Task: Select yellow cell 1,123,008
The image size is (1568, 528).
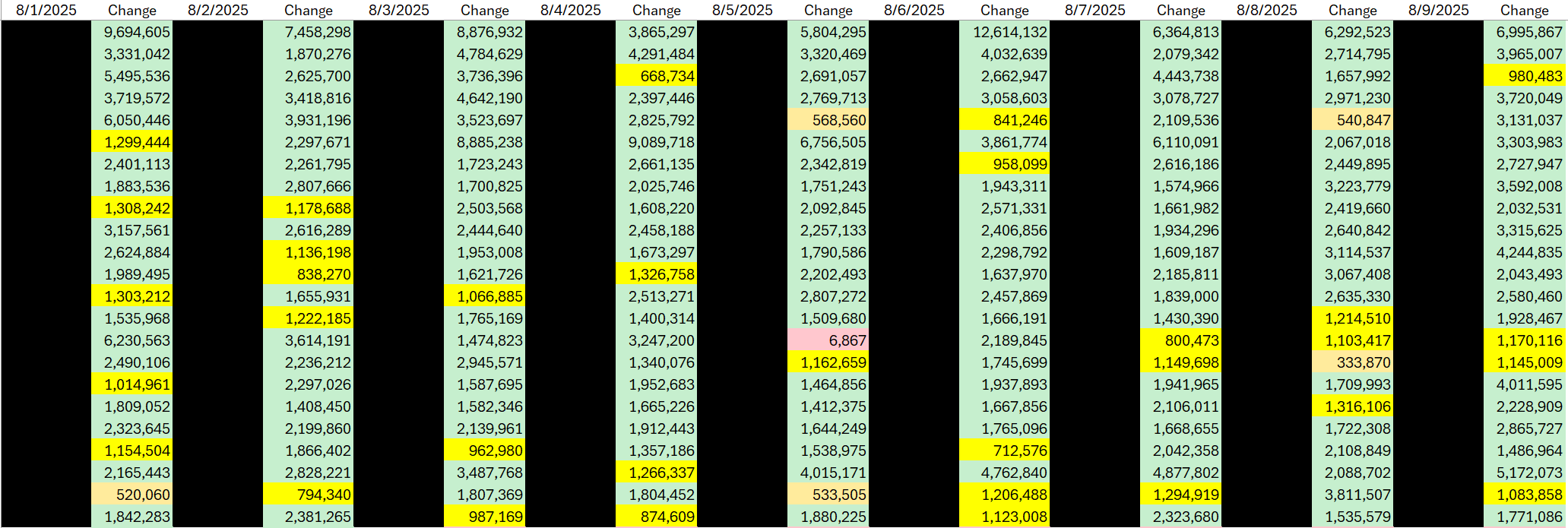Action: (x=1004, y=517)
